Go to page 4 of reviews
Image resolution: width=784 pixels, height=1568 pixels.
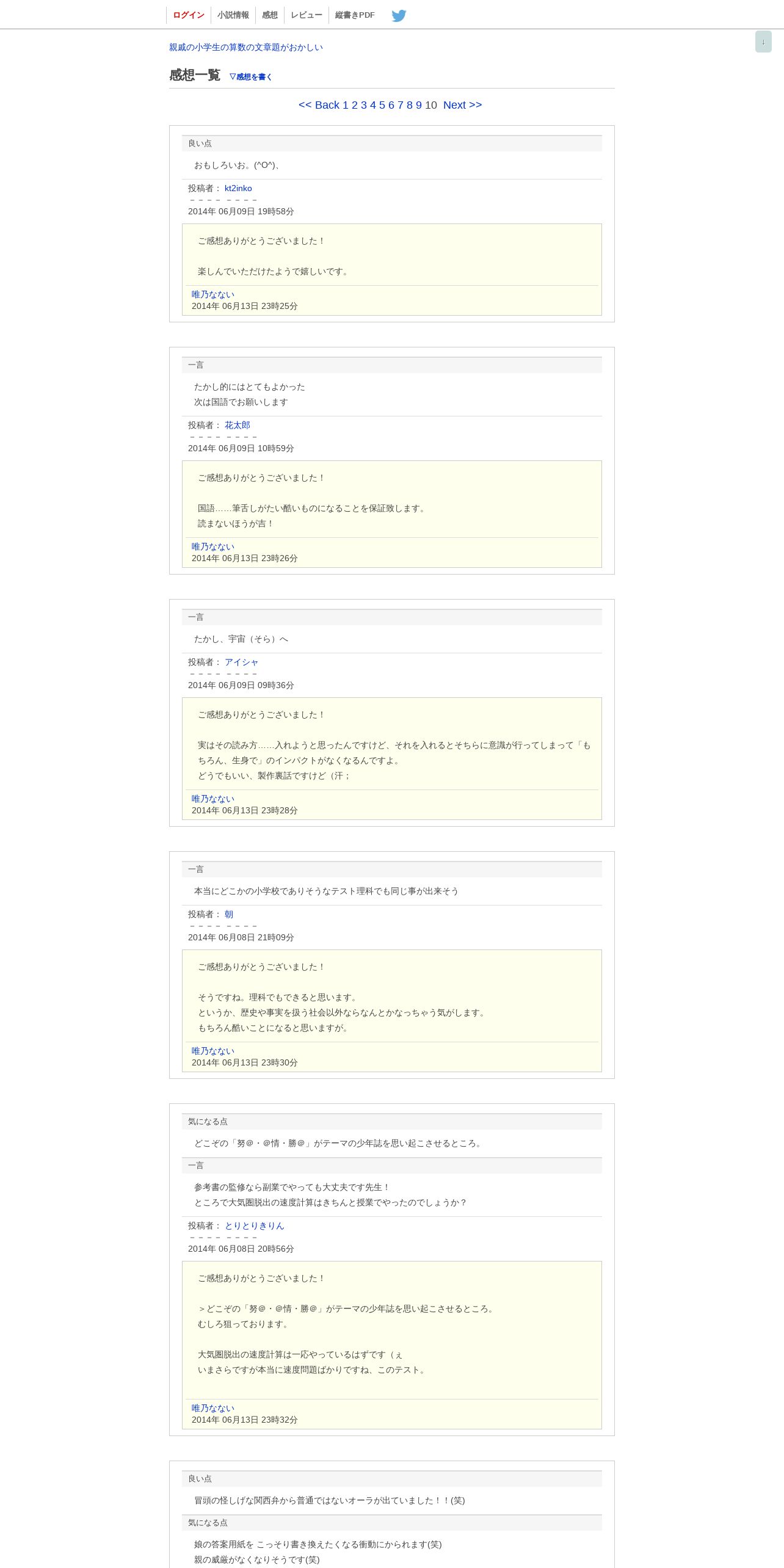click(373, 105)
